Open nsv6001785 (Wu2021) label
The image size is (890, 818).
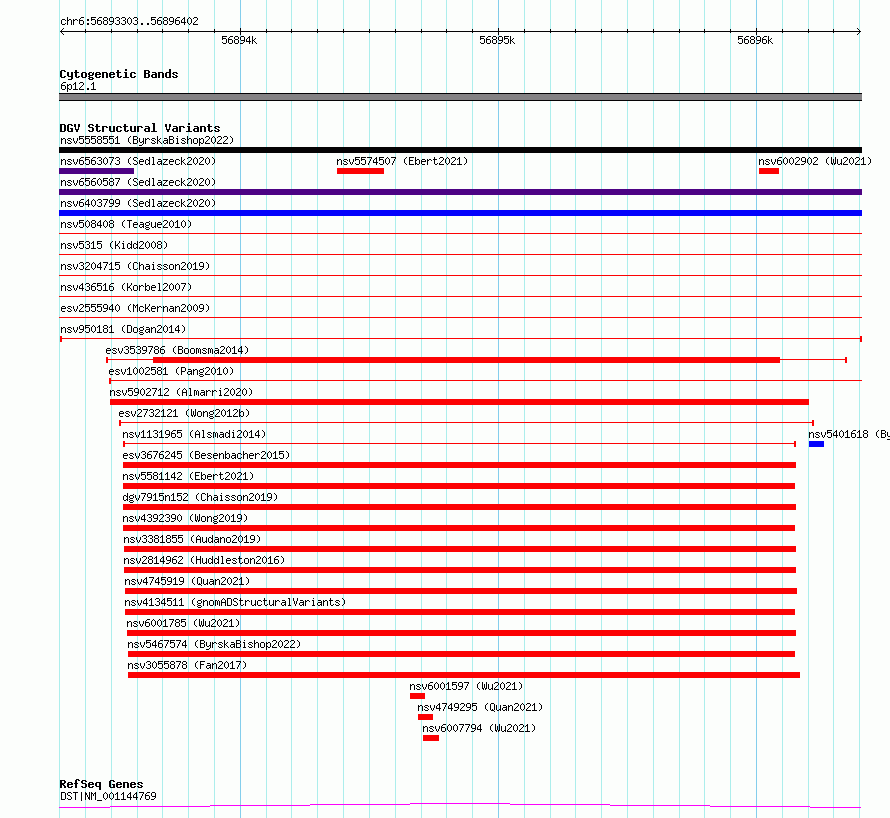click(183, 623)
